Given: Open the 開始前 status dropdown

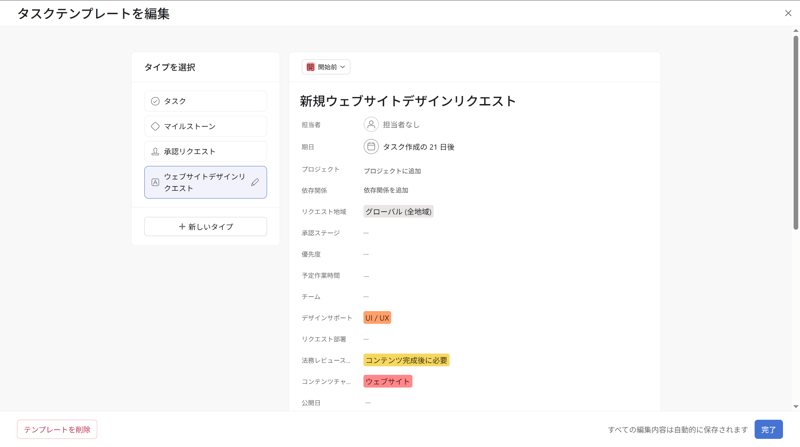Looking at the screenshot, I should point(326,67).
